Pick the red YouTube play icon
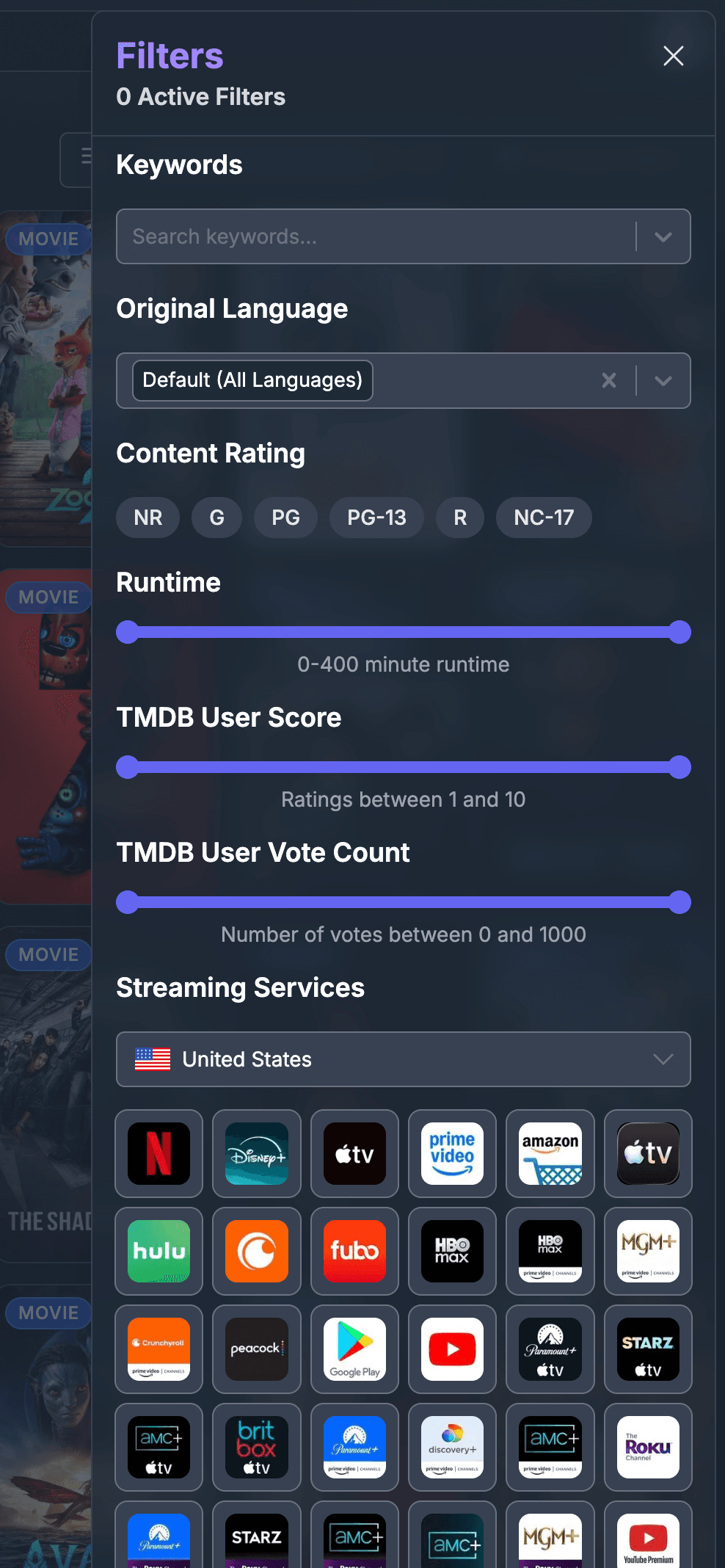Viewport: 725px width, 1568px height. click(452, 1349)
